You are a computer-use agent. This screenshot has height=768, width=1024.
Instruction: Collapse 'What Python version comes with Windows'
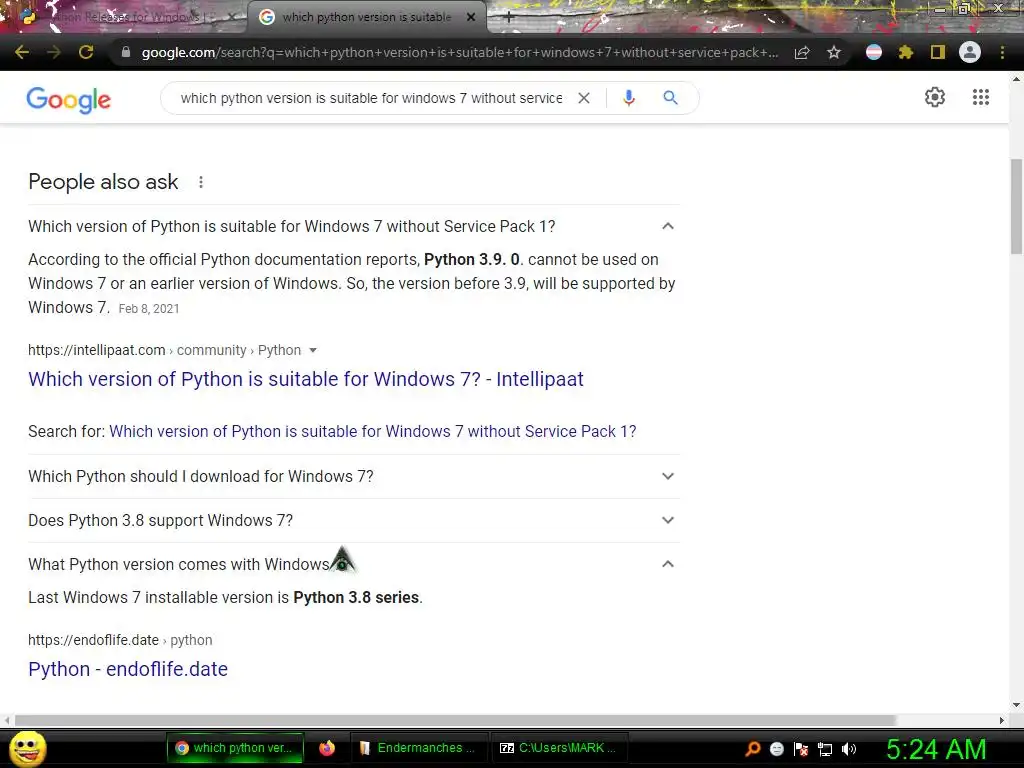pos(667,564)
